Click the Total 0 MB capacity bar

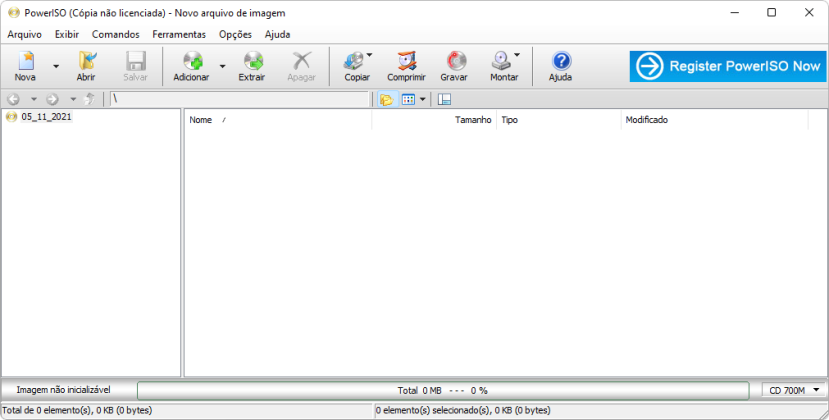pos(443,390)
